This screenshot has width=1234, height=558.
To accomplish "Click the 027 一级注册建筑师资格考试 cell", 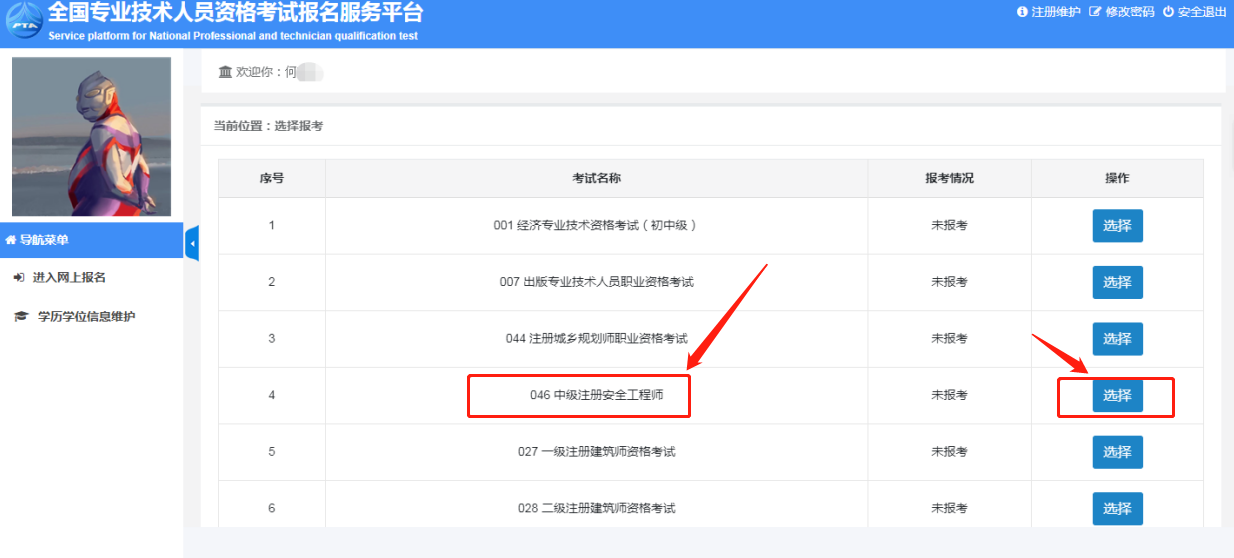I will (596, 452).
